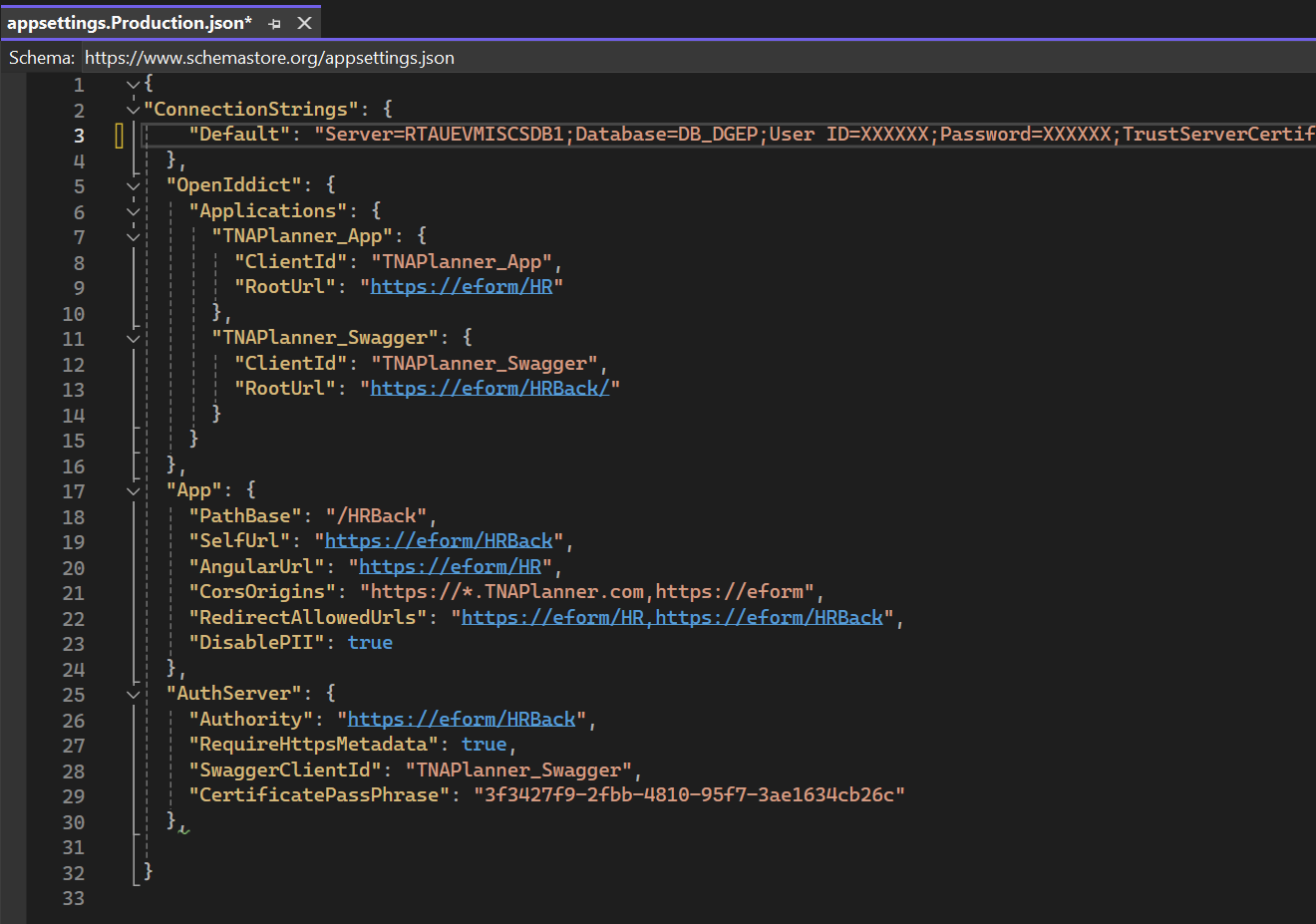
Task: Collapse the TNAPlanner_App block
Action: [134, 236]
